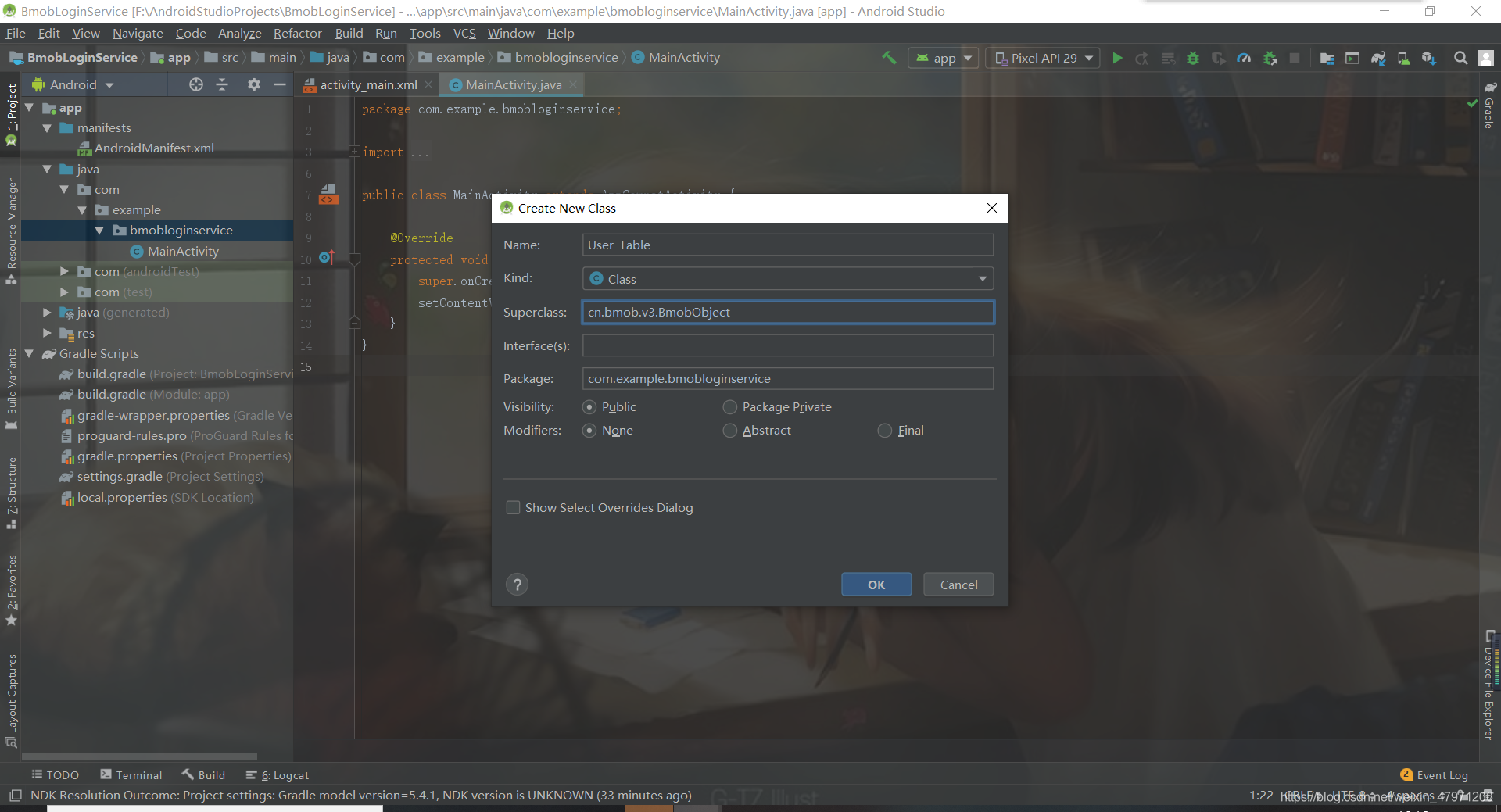Screen dimensions: 1501x812
Task: Collapse the Gradle Scripts node
Action: 29,353
